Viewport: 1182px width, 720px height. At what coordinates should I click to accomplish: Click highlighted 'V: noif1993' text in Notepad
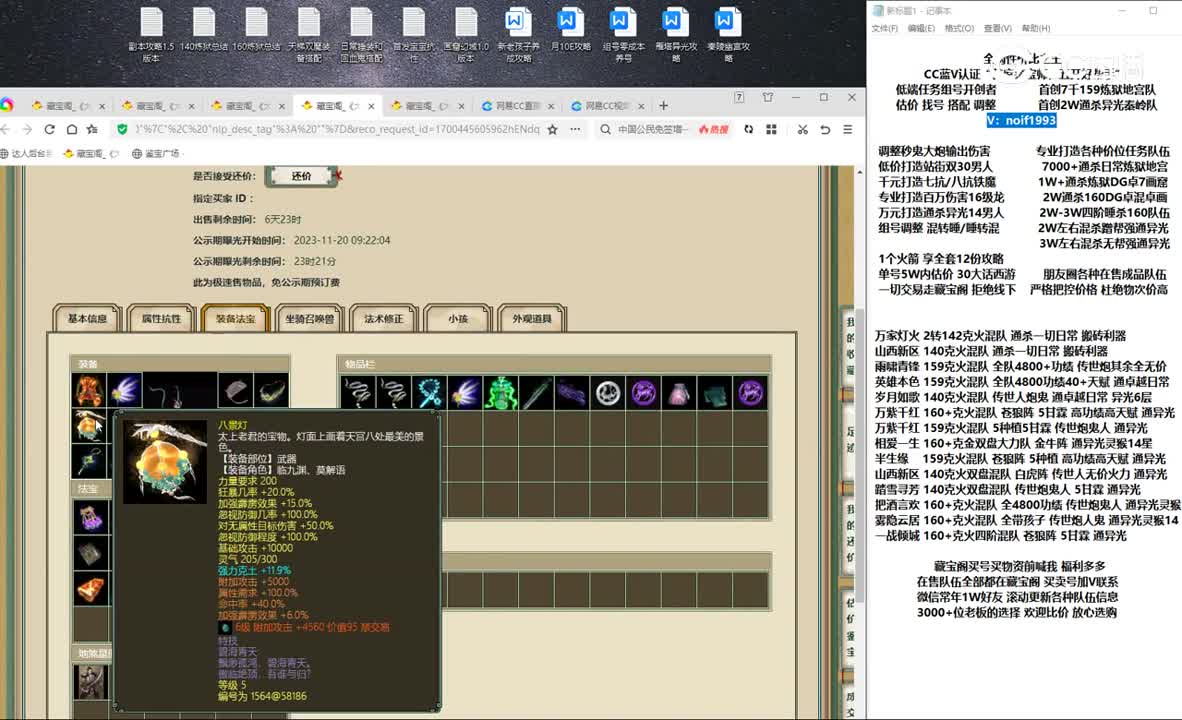(x=1021, y=120)
